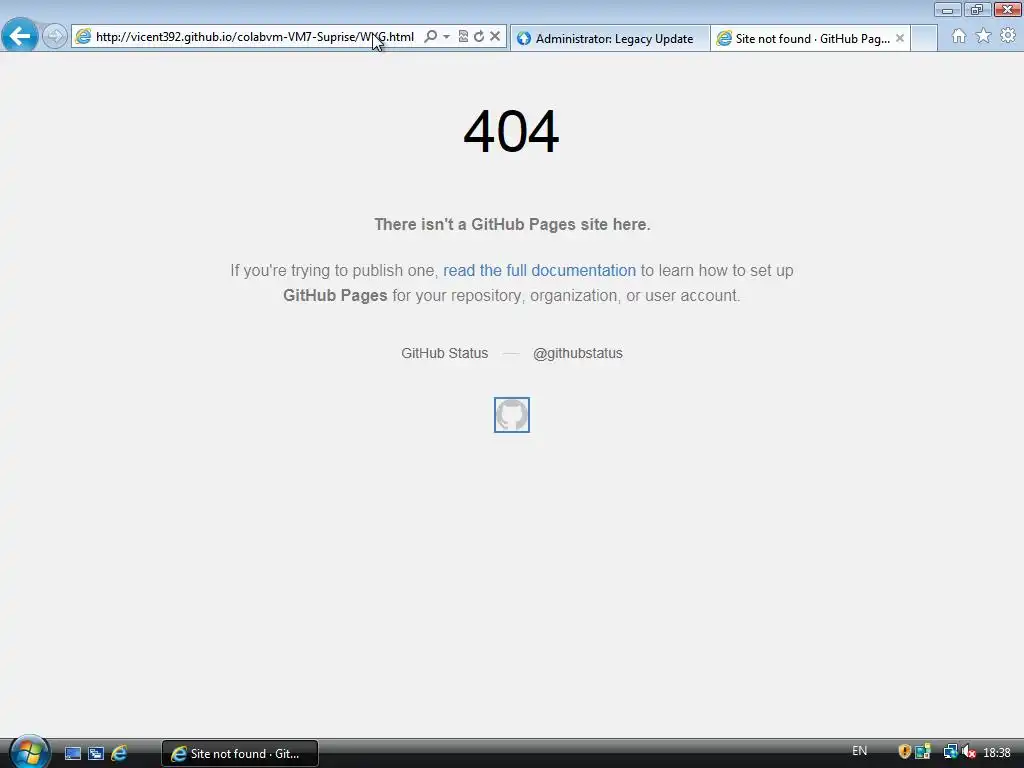Open the Windows Security alert shield icon
Image resolution: width=1024 pixels, height=768 pixels.
point(904,752)
